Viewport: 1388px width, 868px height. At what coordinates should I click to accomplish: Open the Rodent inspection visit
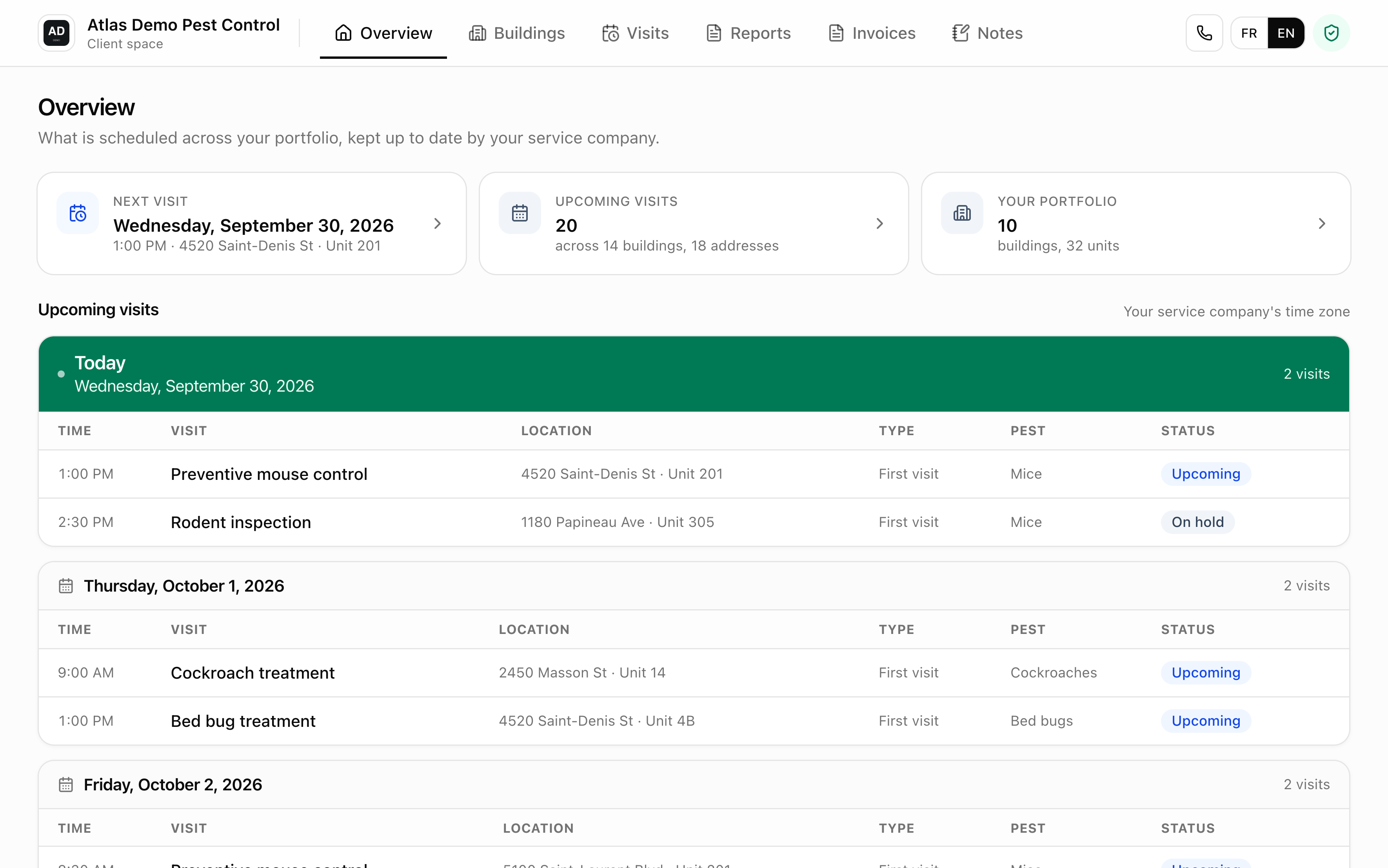(694, 522)
